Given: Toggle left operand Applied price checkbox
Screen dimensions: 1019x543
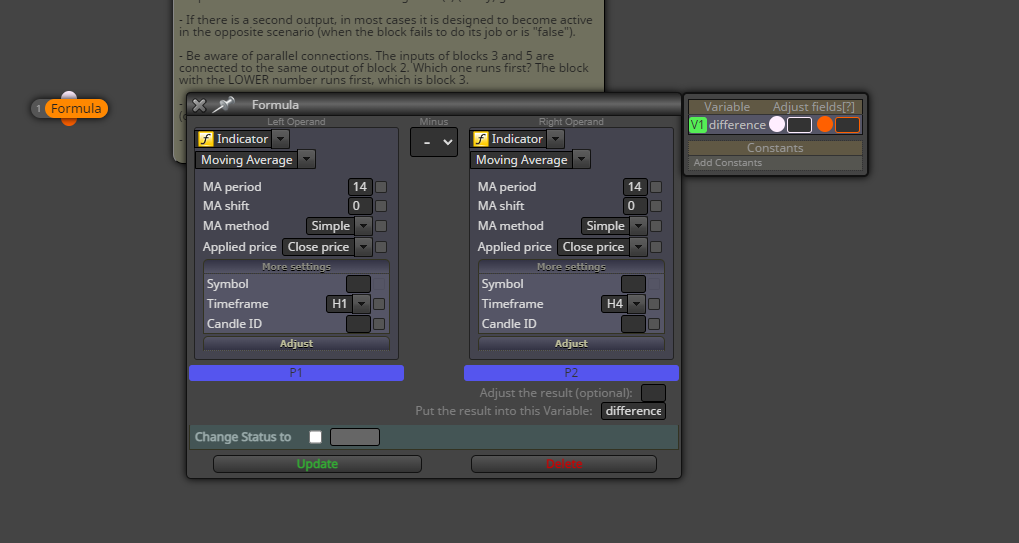Looking at the screenshot, I should coord(381,247).
